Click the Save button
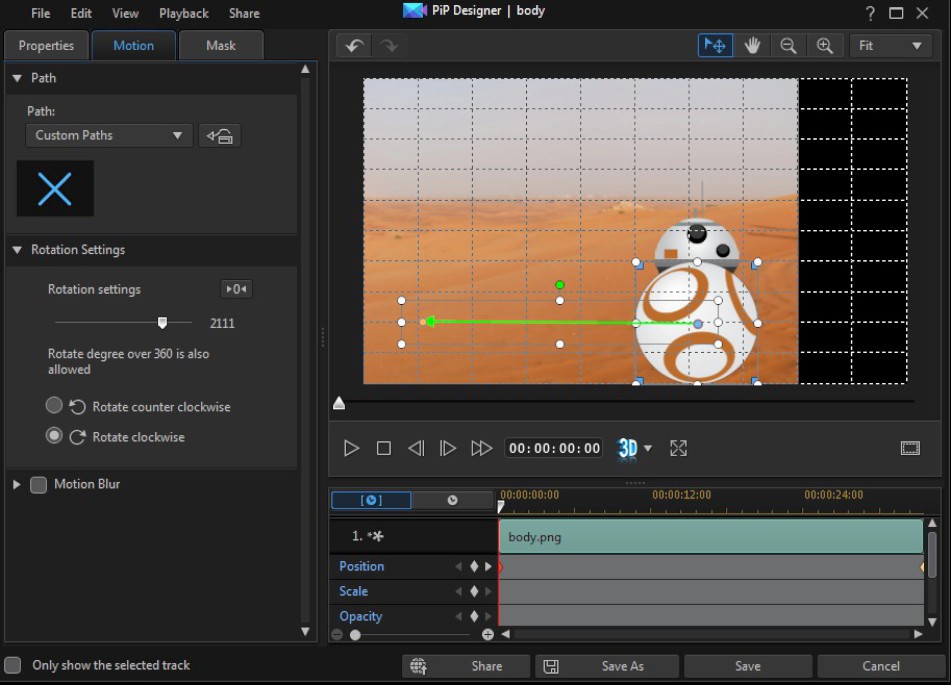This screenshot has height=685, width=951. 748,666
